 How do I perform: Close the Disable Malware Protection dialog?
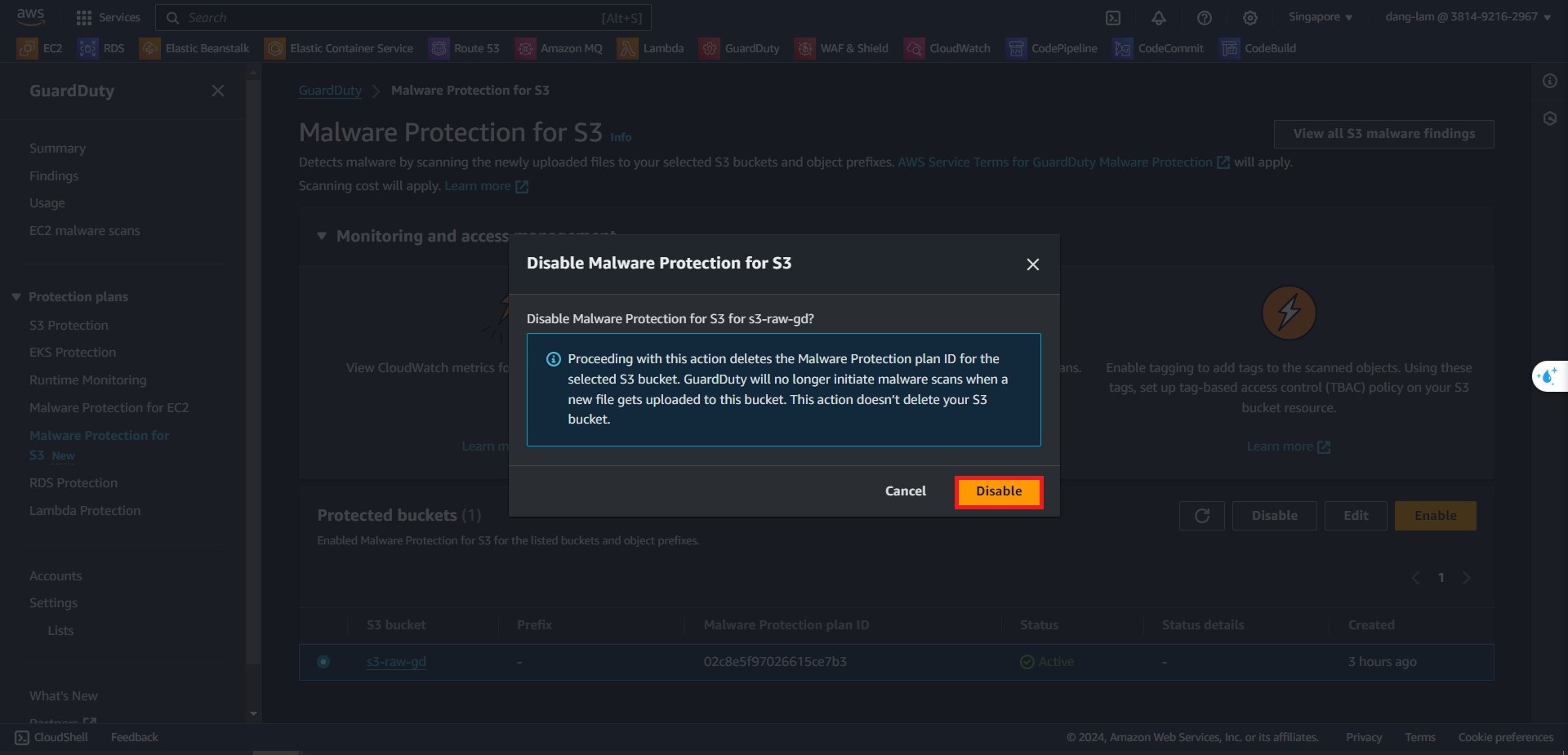1032,264
